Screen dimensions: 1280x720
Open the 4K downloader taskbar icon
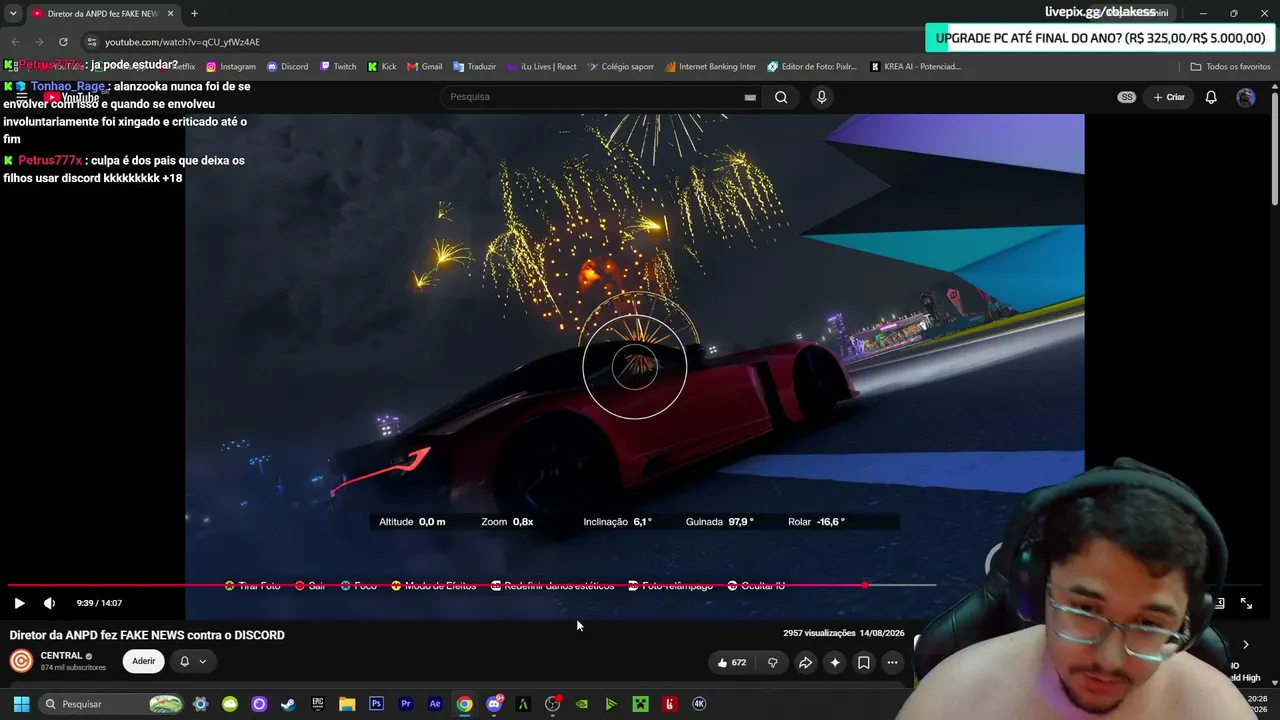click(699, 704)
